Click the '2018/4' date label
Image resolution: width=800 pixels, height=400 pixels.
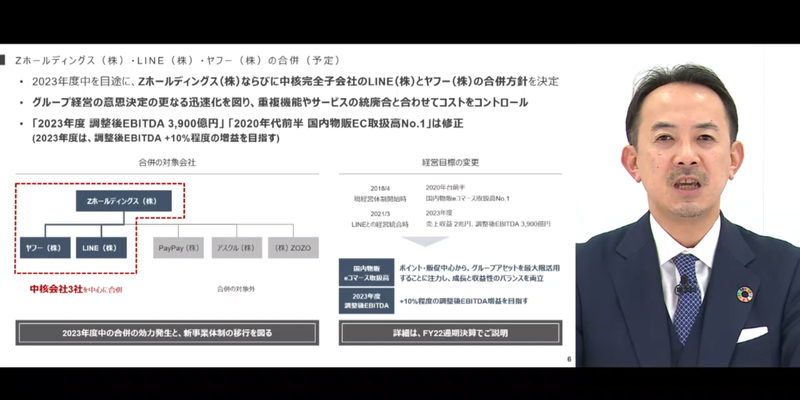tap(380, 188)
